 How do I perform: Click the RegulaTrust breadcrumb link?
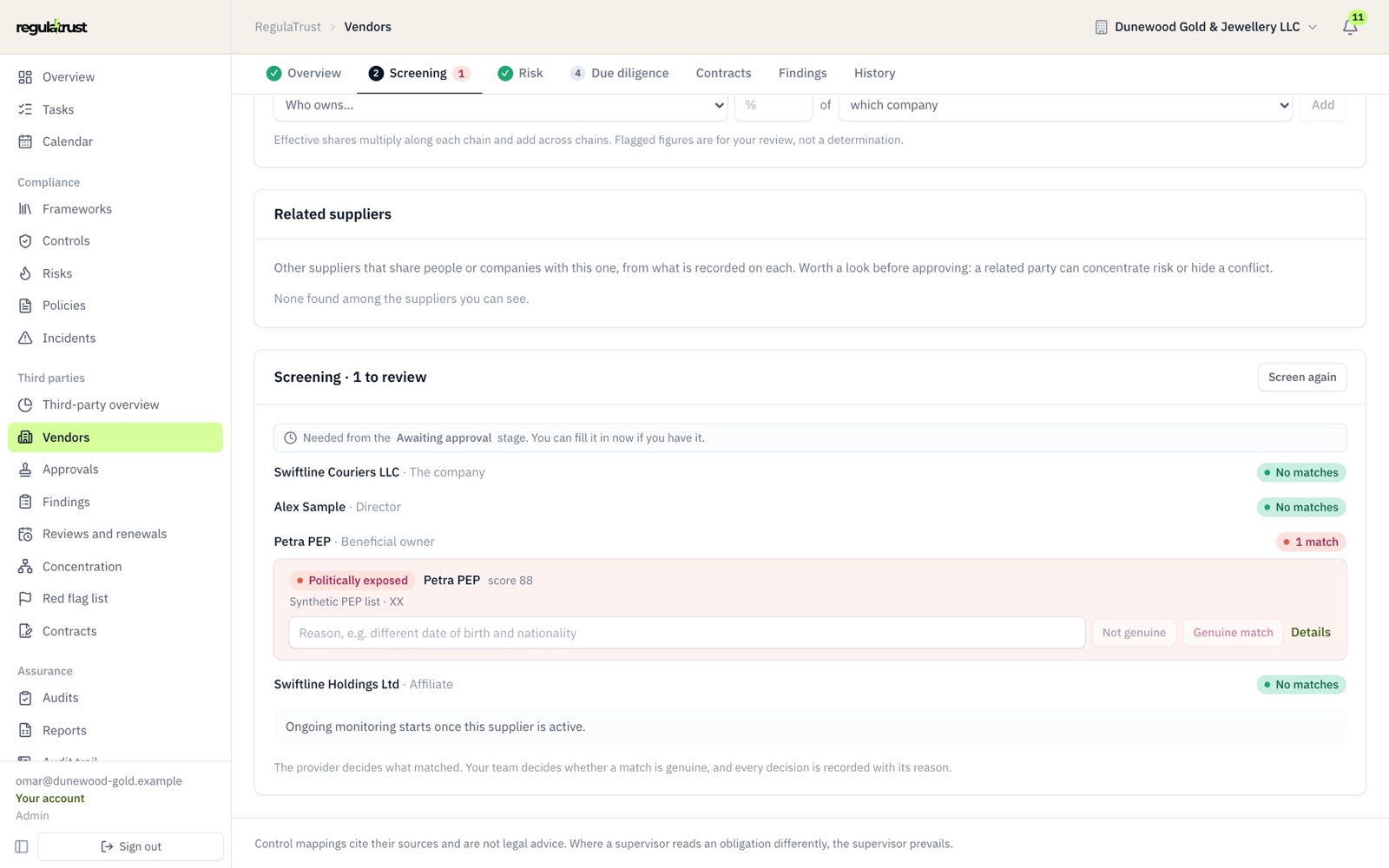coord(287,27)
